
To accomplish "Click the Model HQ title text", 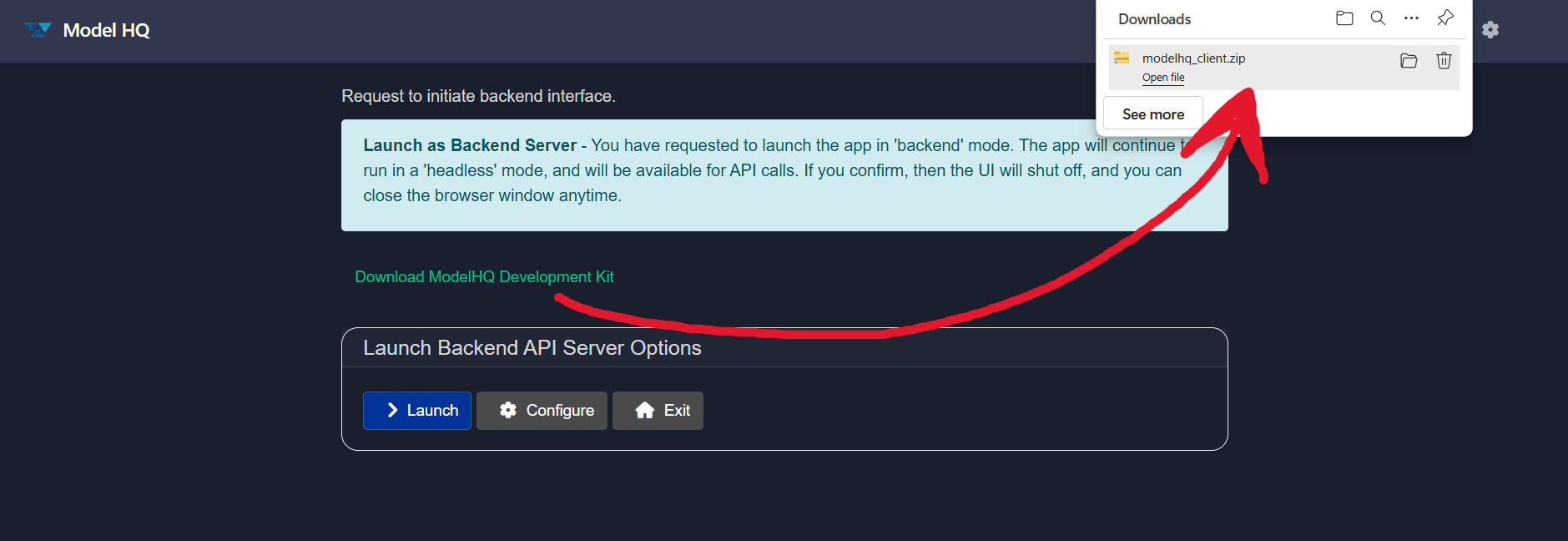I will coord(106,31).
